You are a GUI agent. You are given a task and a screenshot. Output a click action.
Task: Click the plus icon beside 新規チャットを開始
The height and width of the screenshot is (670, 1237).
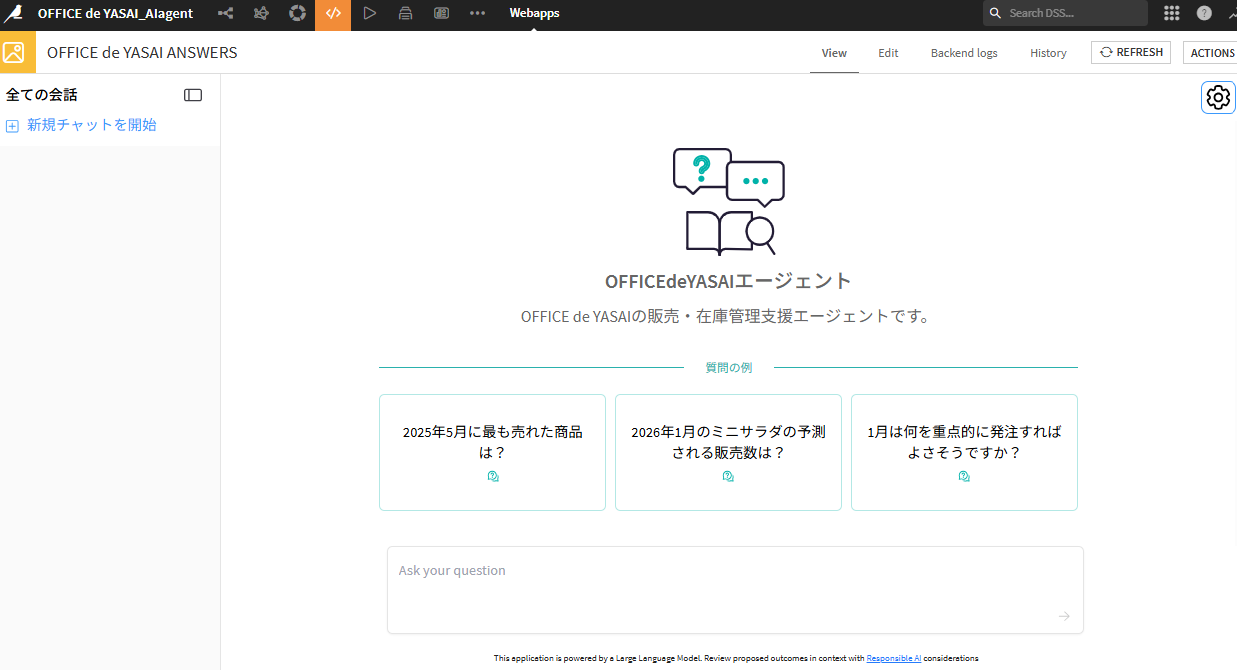[12, 126]
